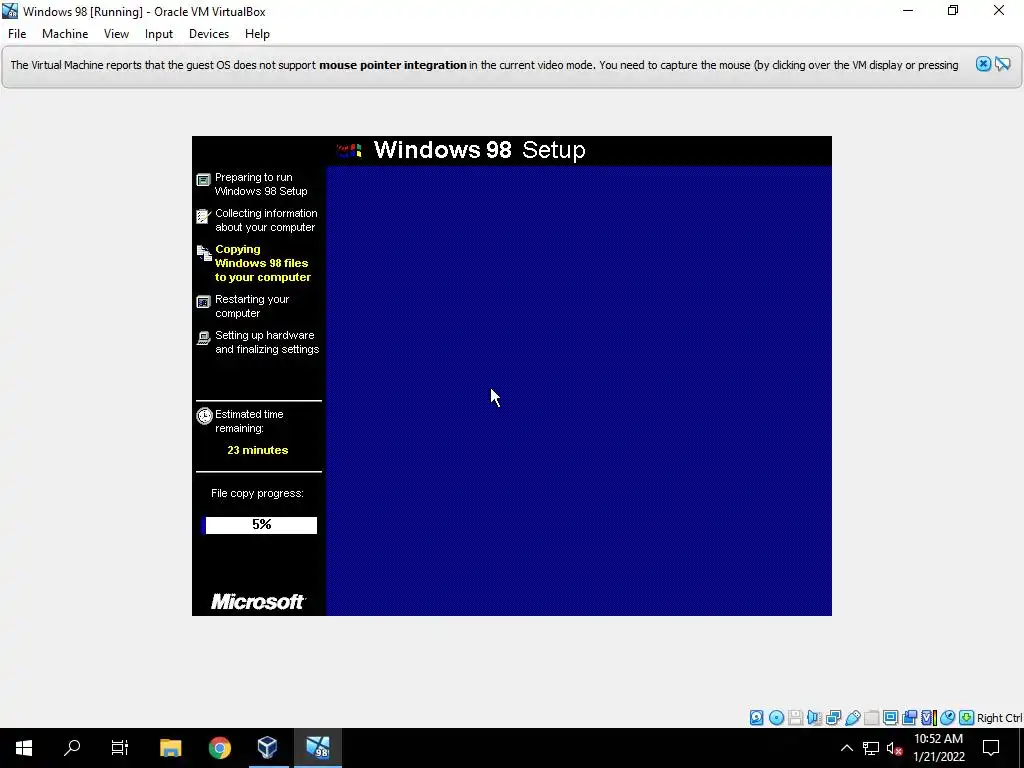This screenshot has height=768, width=1024.
Task: Open the Windows Start menu
Action: point(24,748)
